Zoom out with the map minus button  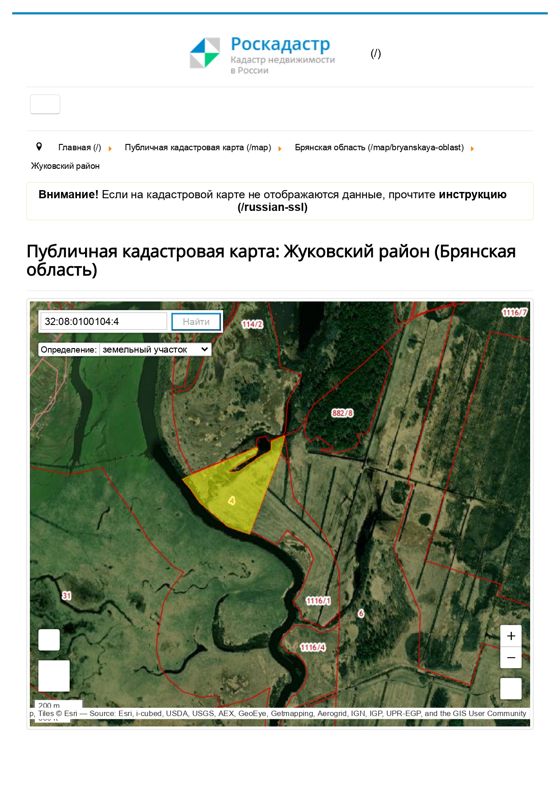click(x=511, y=657)
